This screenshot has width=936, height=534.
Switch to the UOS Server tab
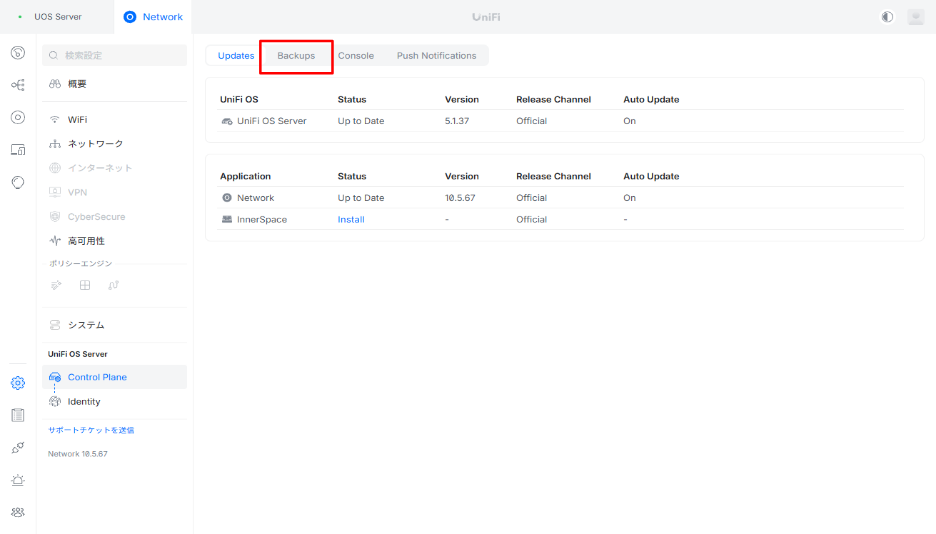pyautogui.click(x=57, y=17)
